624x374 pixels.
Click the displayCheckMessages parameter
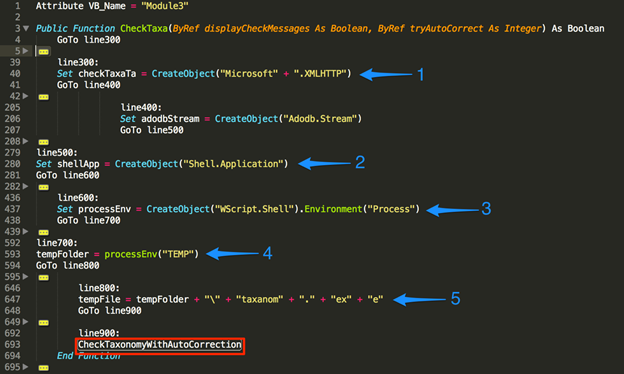pos(257,28)
